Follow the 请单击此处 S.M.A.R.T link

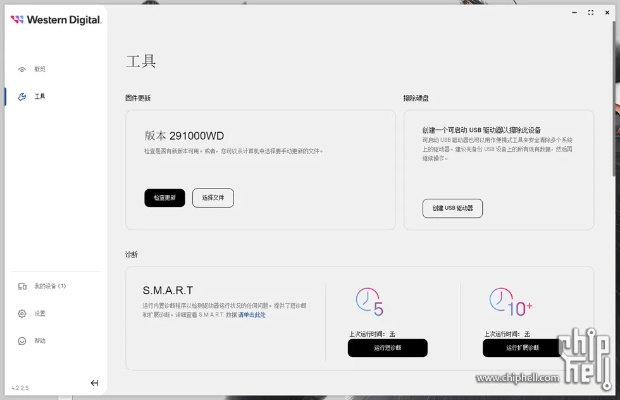(x=252, y=314)
